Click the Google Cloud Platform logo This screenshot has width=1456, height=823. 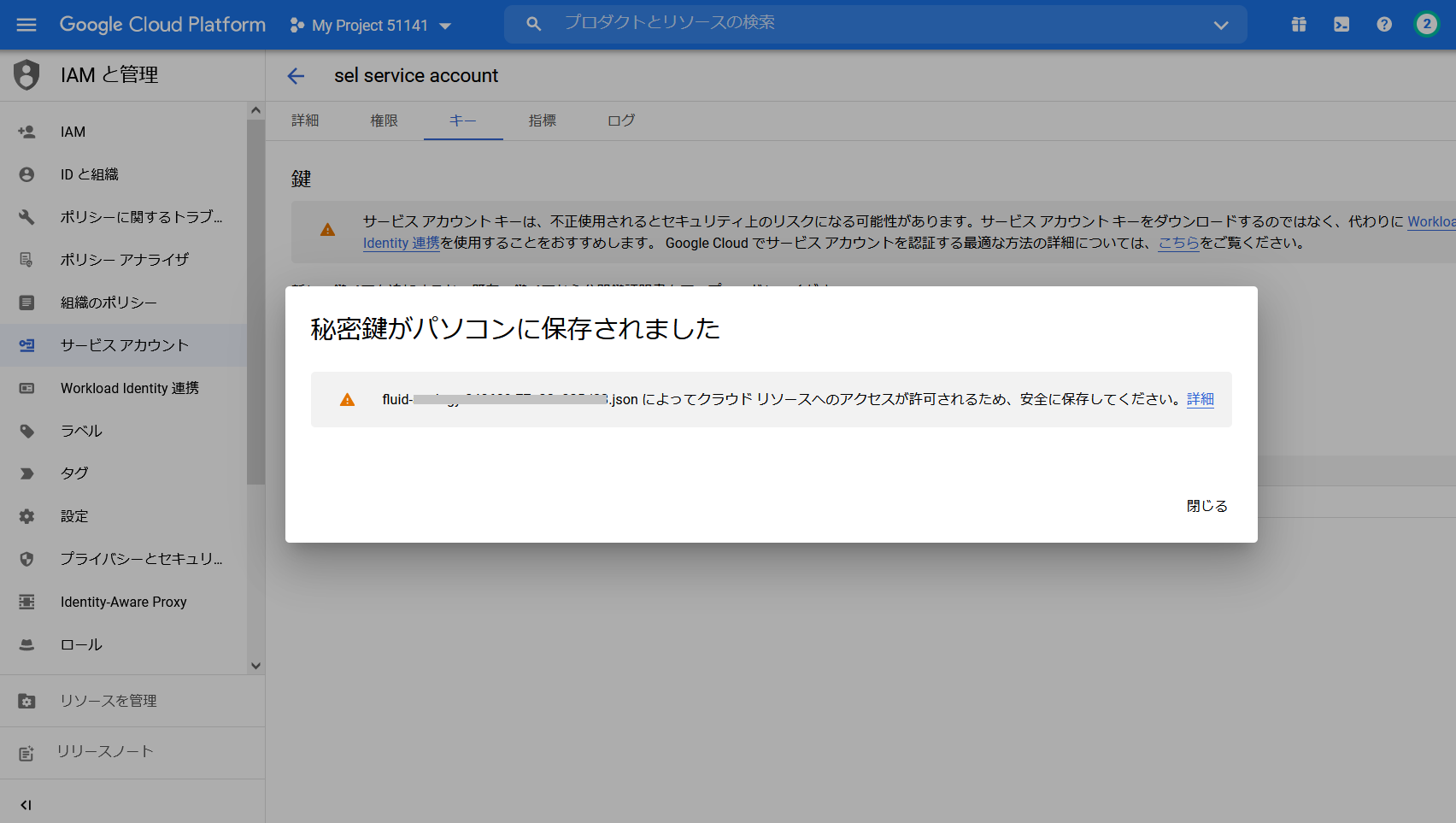[x=162, y=25]
